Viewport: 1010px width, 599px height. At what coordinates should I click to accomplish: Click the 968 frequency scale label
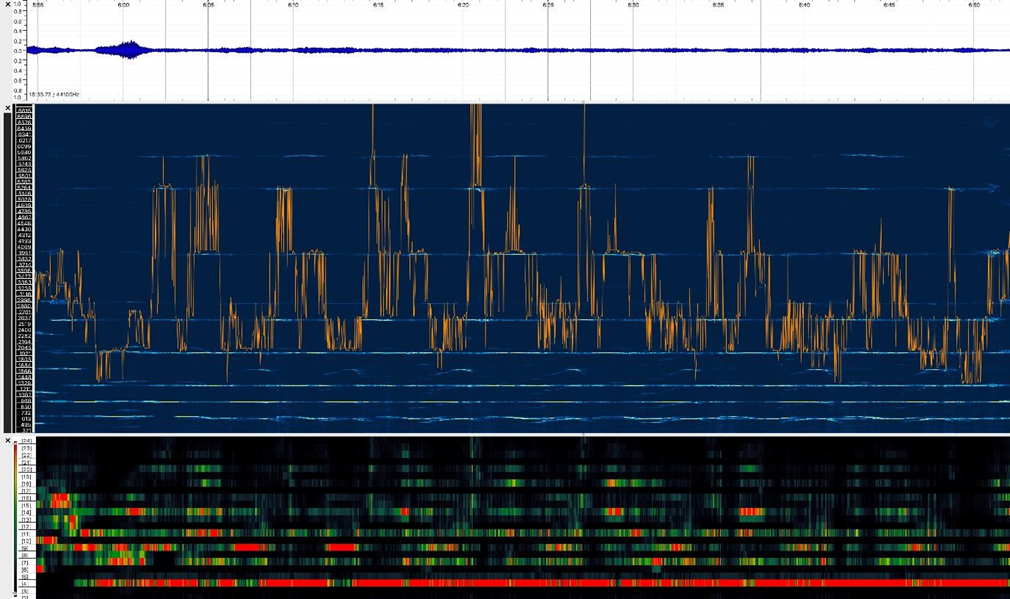tap(26, 401)
